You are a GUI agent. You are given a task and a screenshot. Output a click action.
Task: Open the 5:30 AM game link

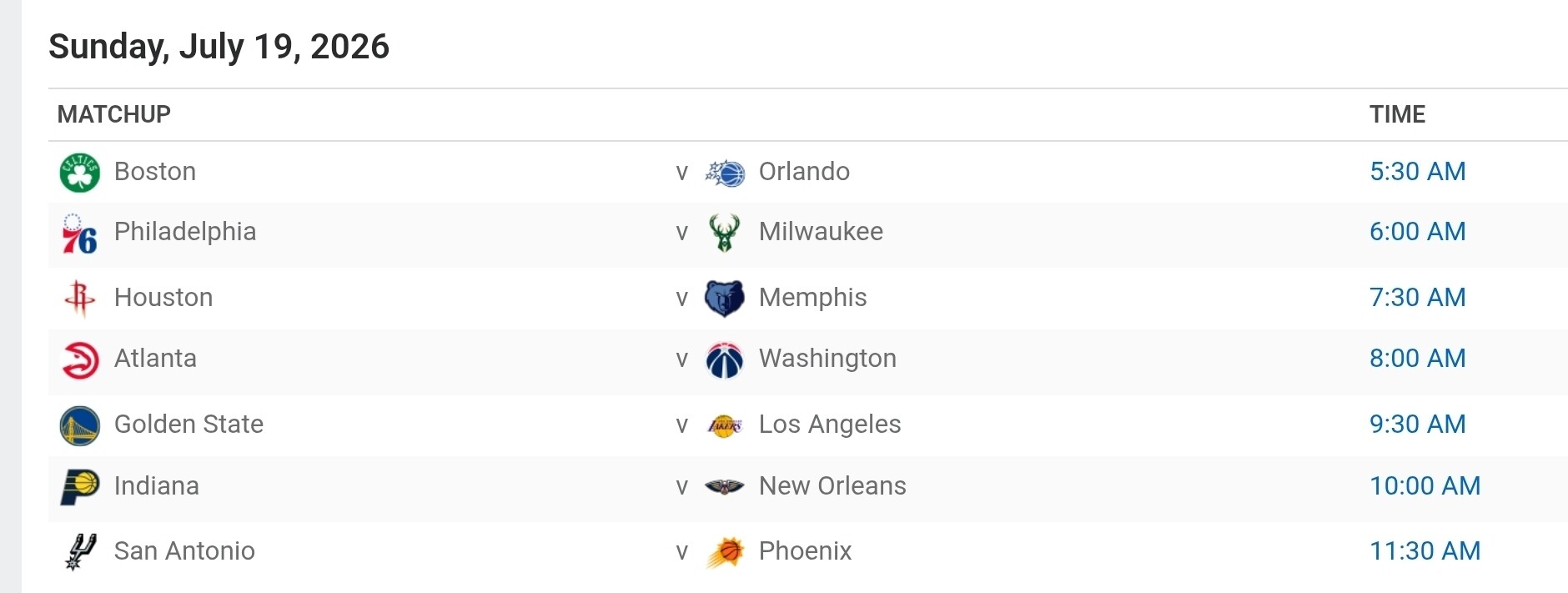[1417, 171]
